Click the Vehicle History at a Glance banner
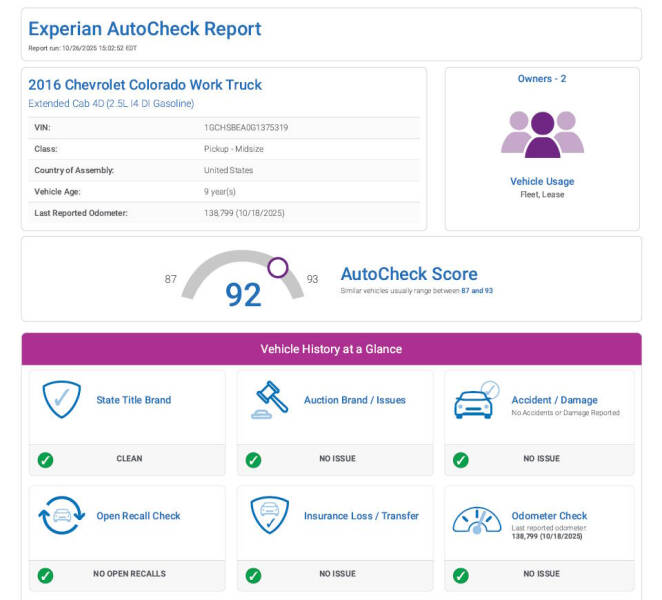 point(331,349)
